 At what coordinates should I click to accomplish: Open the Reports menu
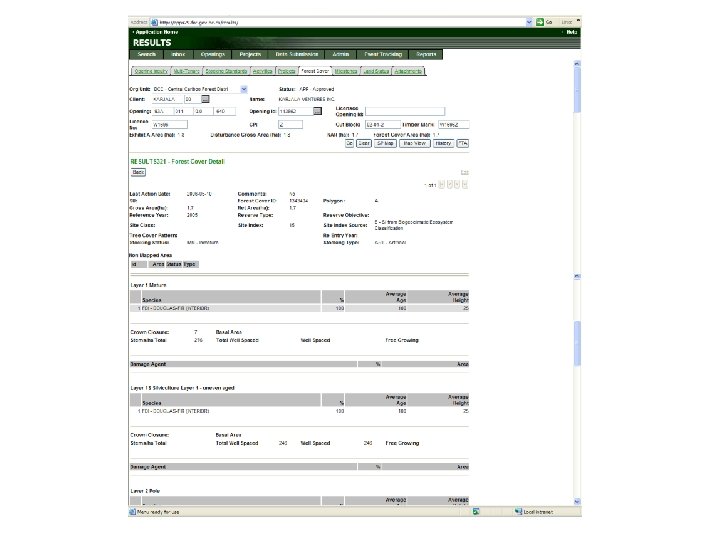click(x=426, y=54)
